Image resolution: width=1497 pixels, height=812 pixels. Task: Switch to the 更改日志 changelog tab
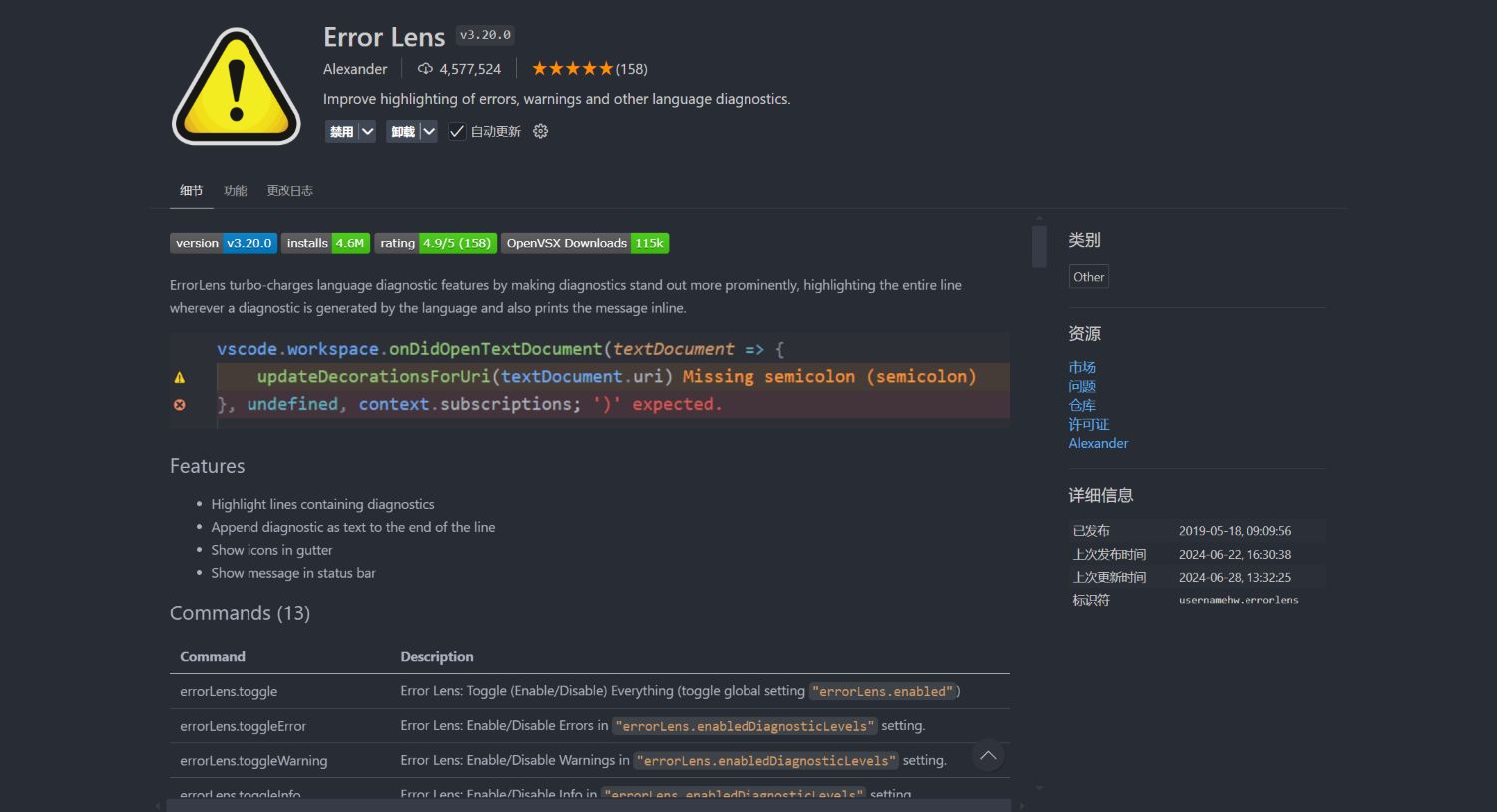[x=289, y=190]
